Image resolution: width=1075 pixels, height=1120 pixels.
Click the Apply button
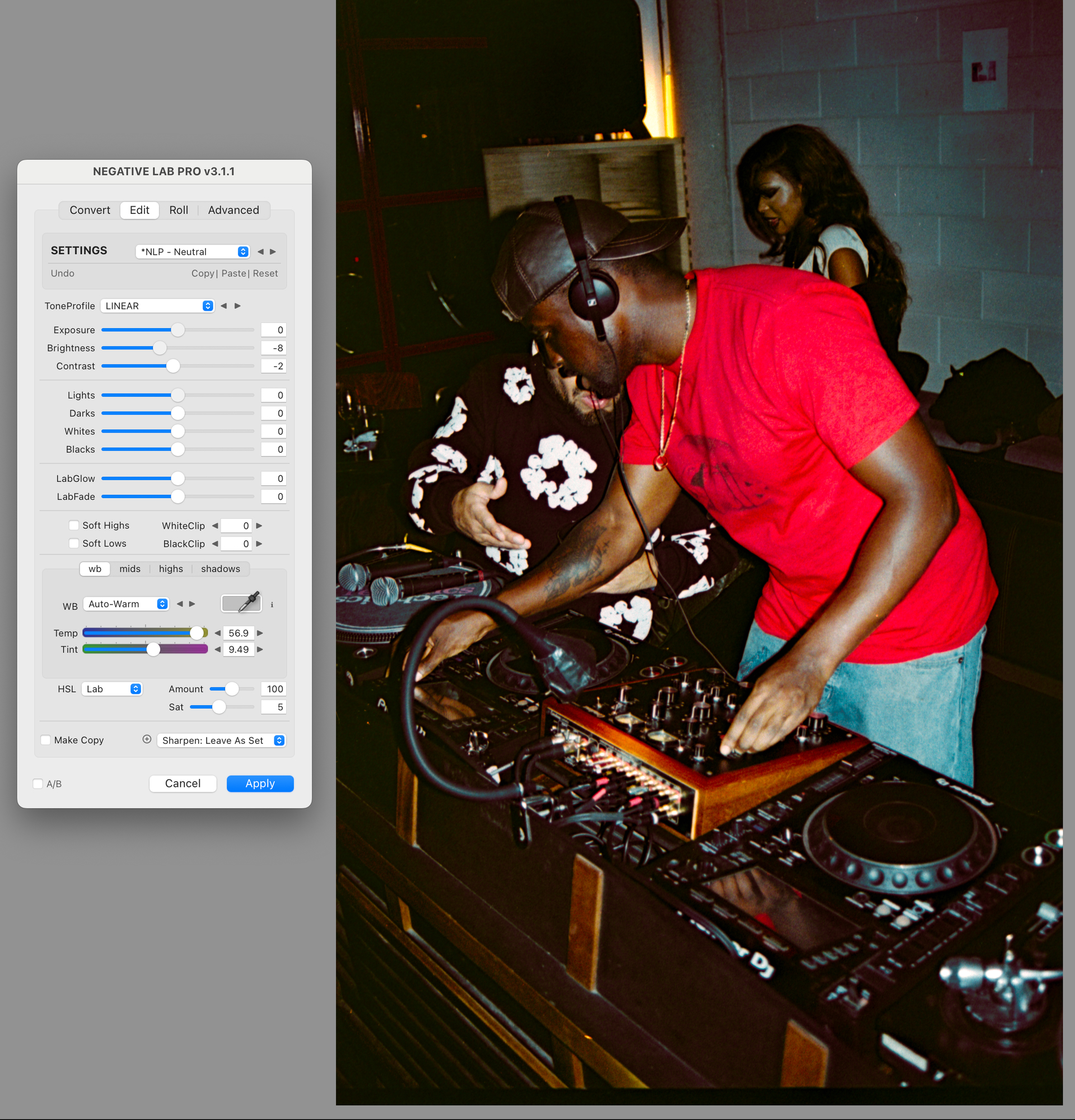click(x=260, y=784)
